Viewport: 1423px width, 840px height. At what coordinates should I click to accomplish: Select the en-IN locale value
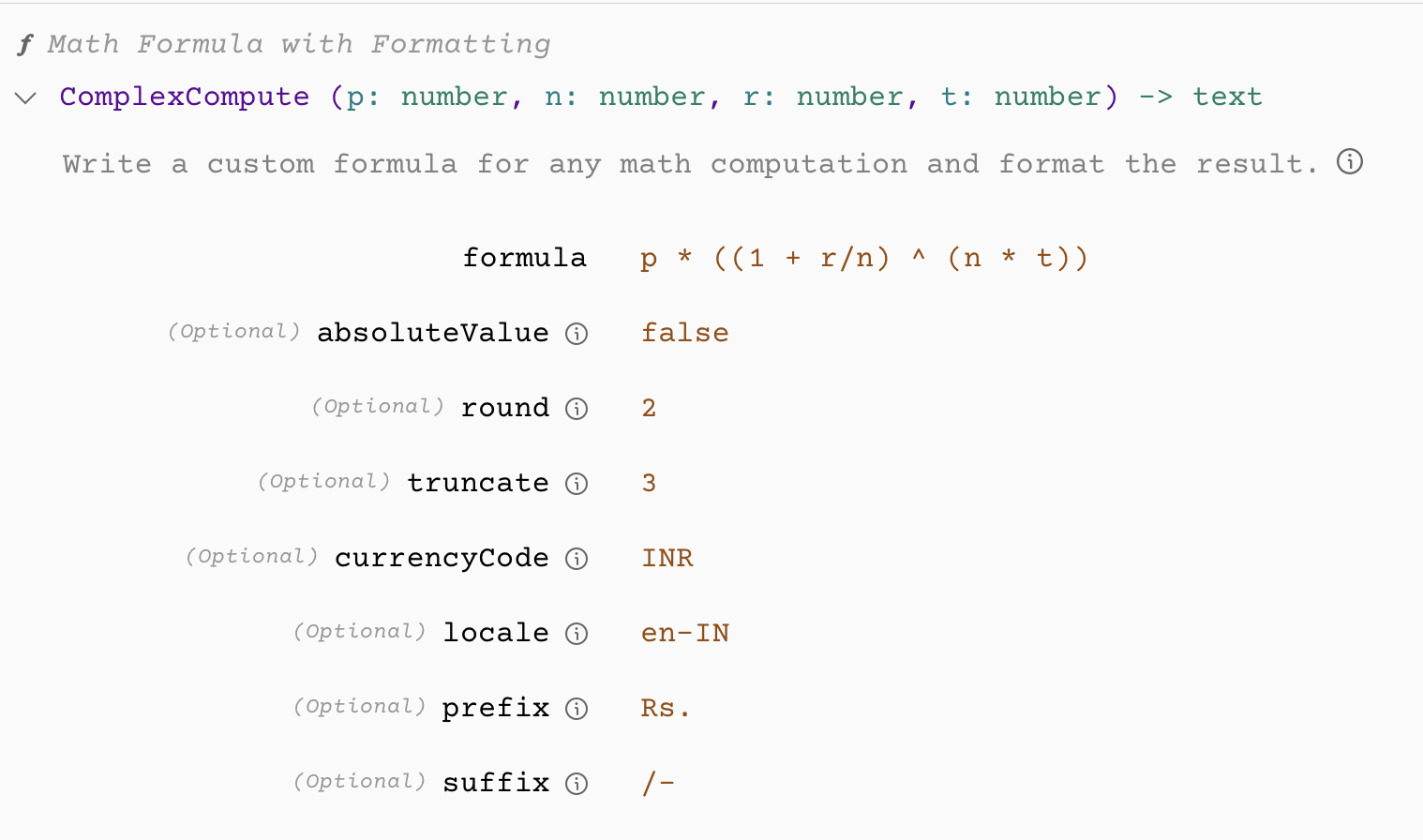(685, 633)
